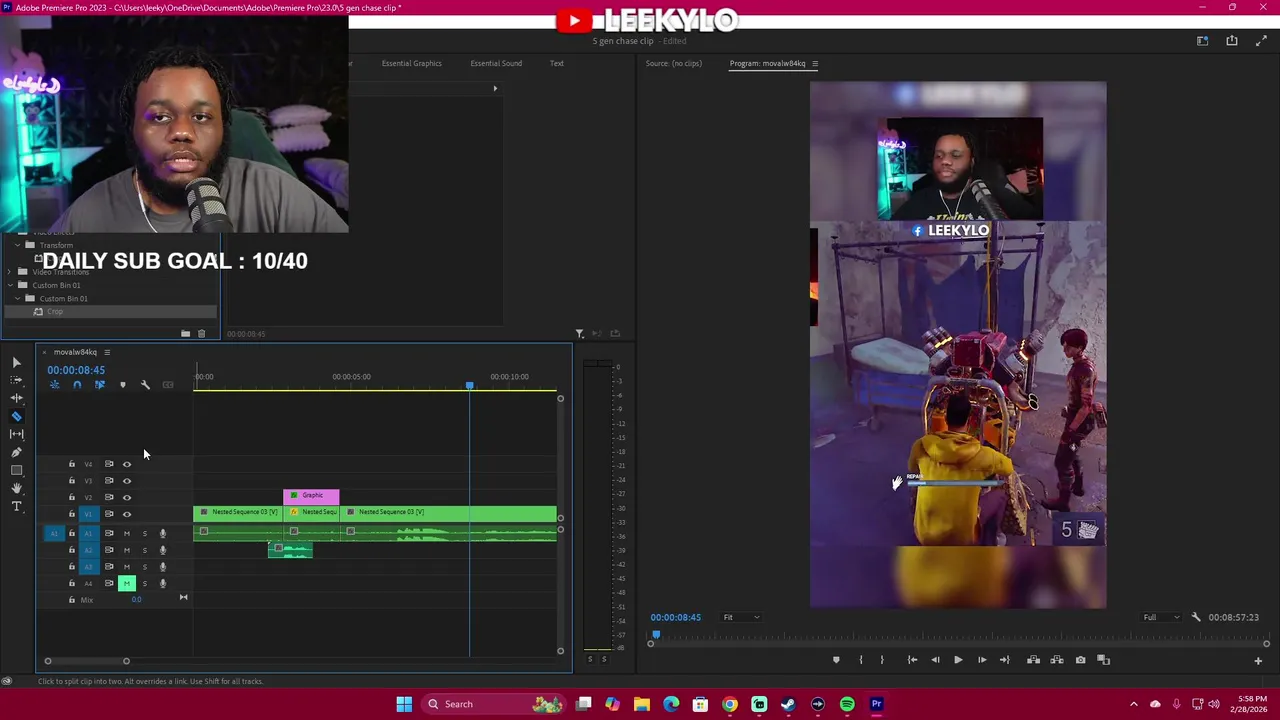The width and height of the screenshot is (1280, 720).
Task: Enable voice-over record on track A3
Action: [163, 567]
